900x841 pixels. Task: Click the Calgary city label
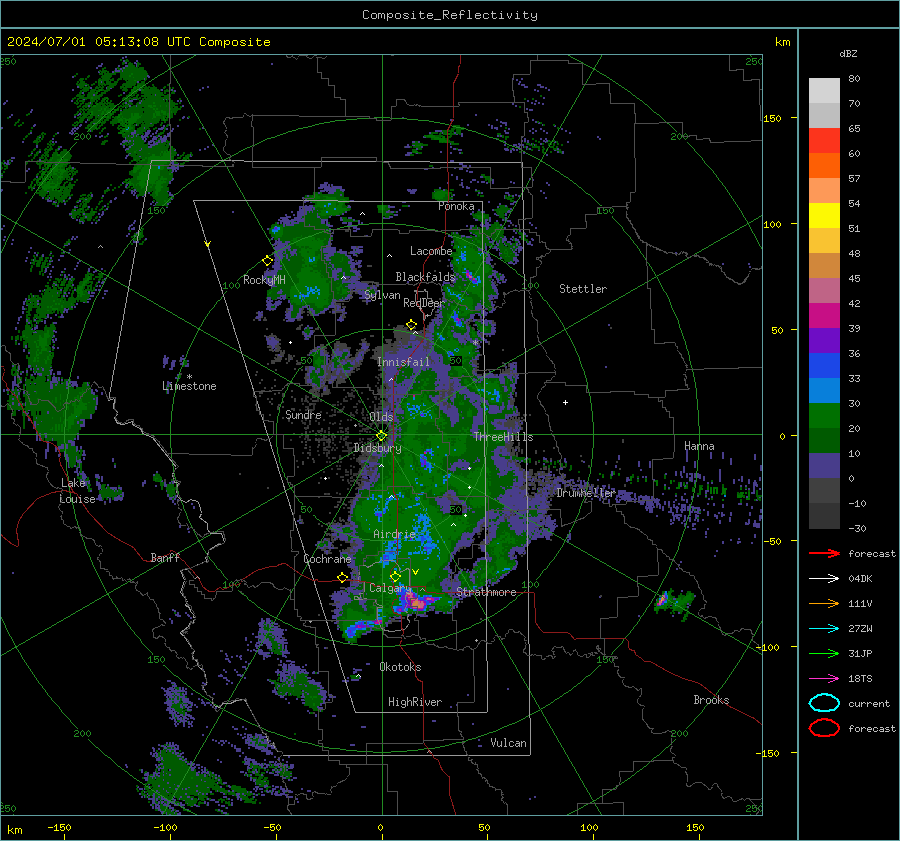click(x=390, y=588)
